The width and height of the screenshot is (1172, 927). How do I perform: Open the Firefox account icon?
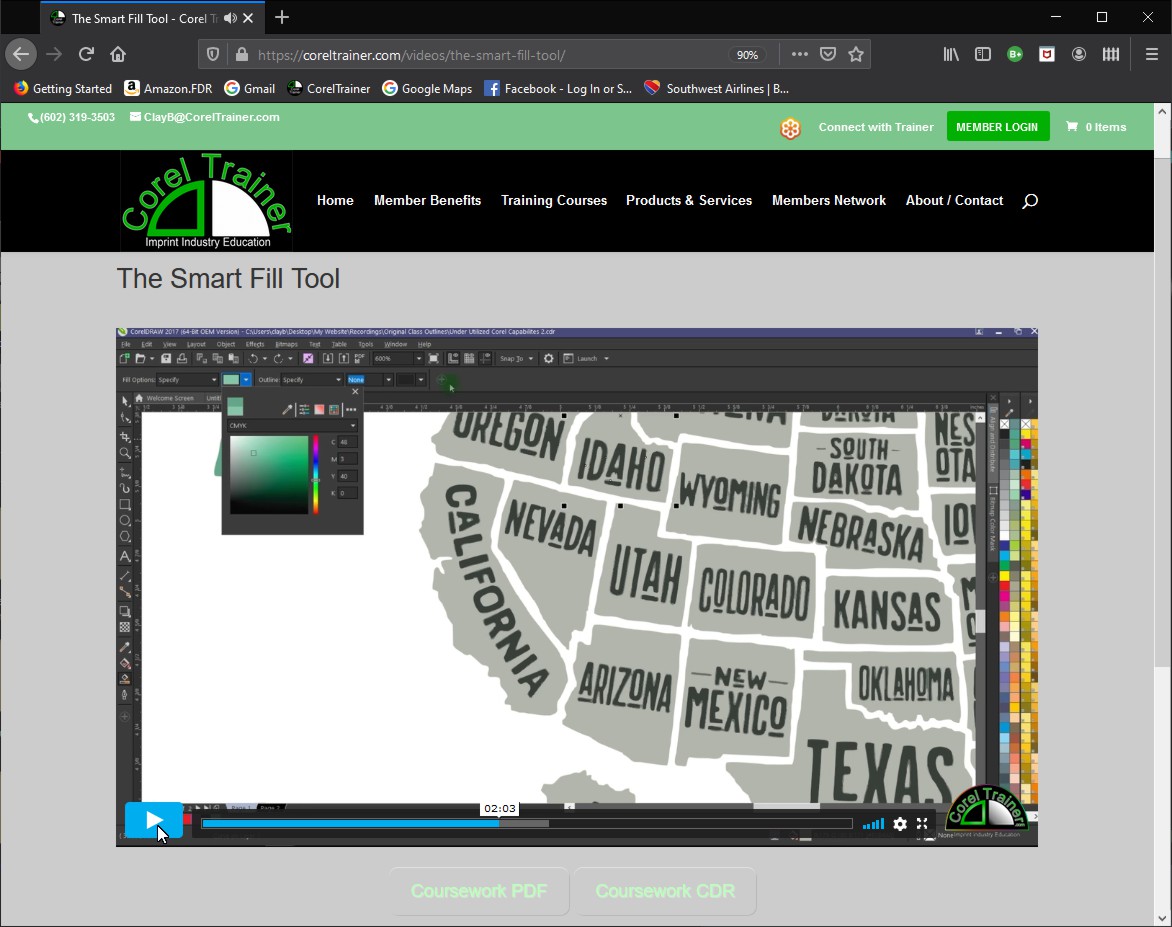pyautogui.click(x=1079, y=55)
